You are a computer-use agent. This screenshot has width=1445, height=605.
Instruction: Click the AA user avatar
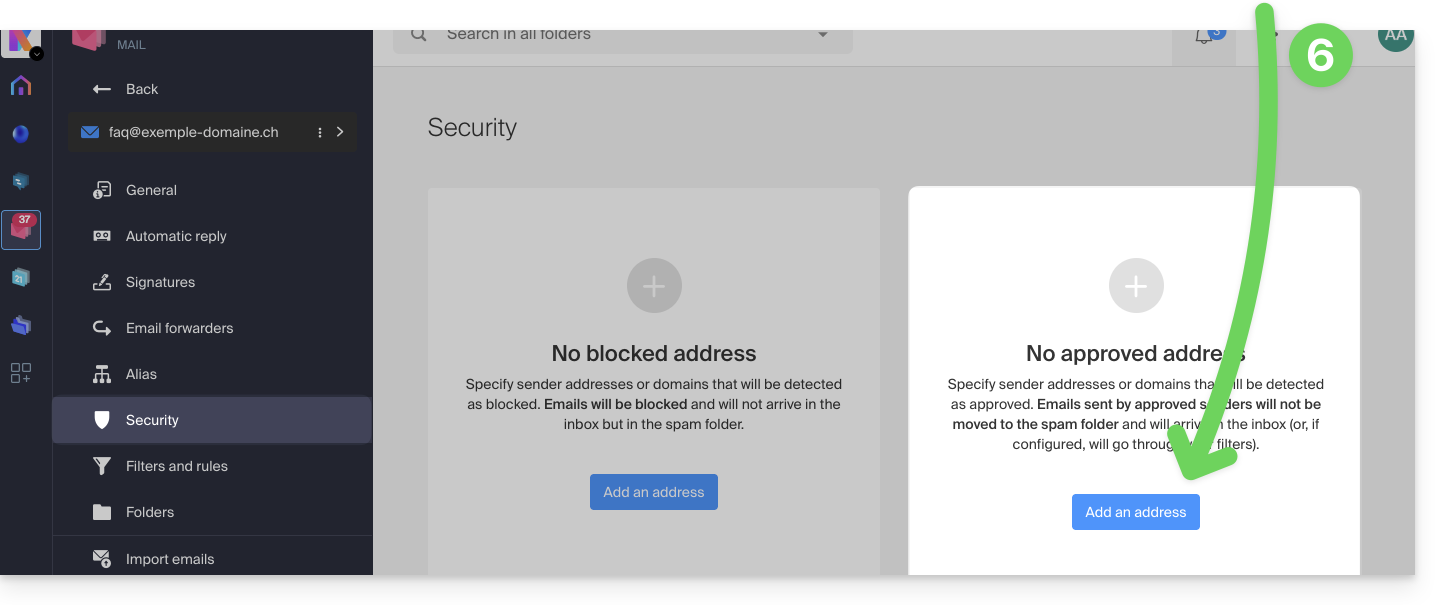1395,36
